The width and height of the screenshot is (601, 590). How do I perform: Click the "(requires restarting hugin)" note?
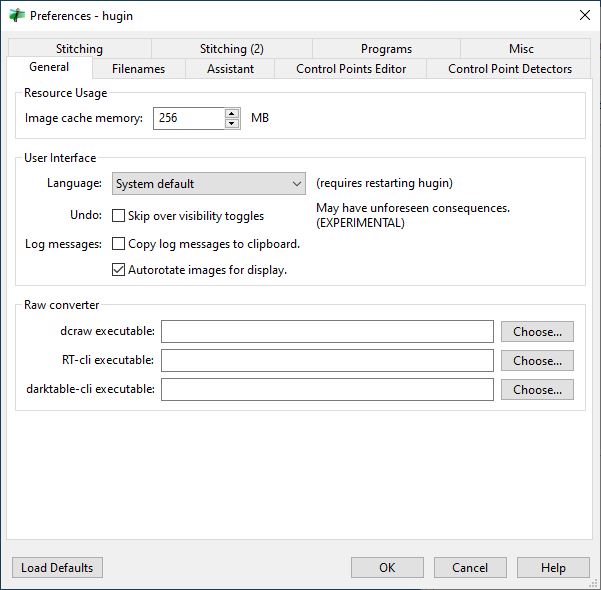click(384, 183)
